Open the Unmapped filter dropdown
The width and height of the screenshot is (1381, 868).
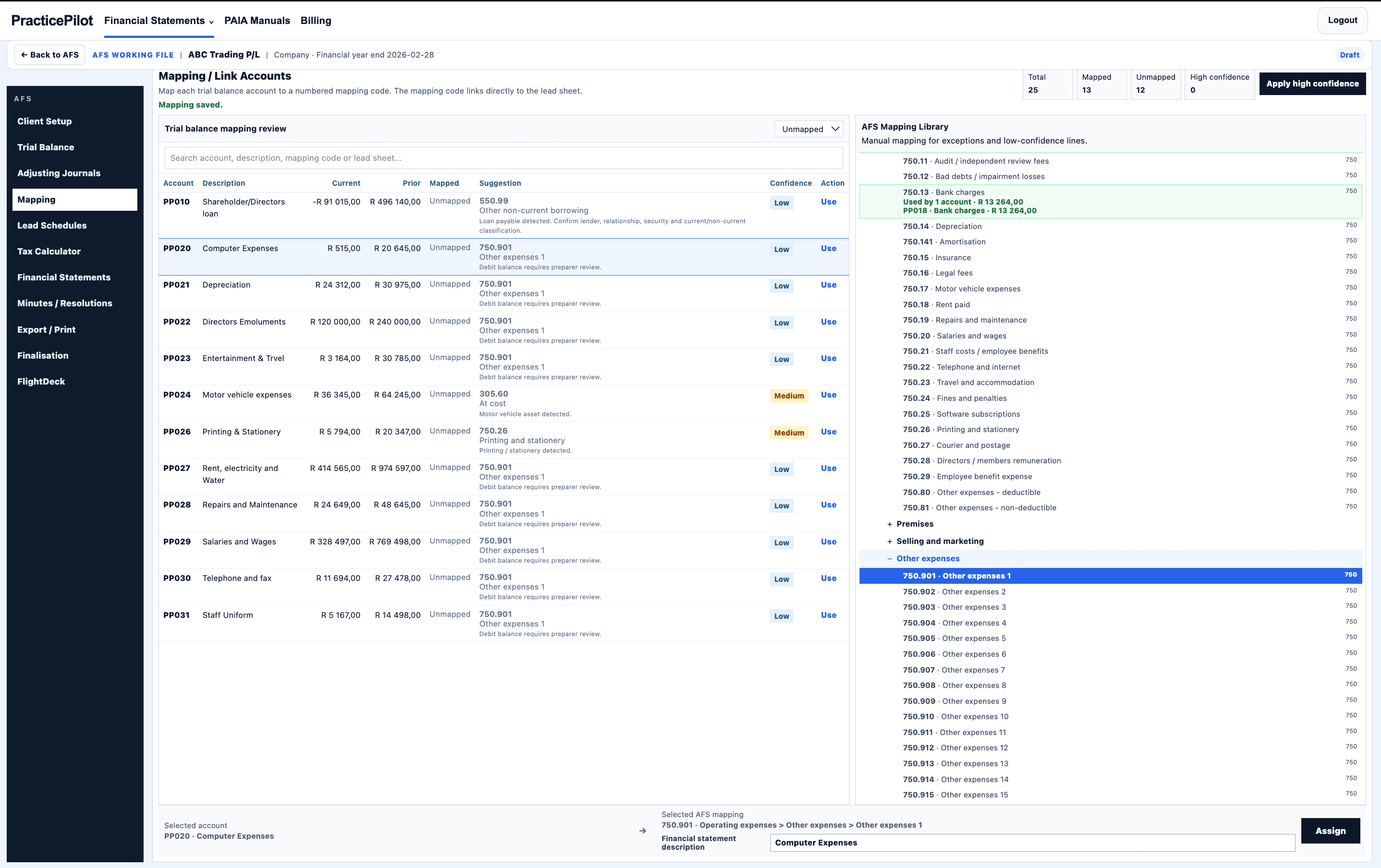coord(809,129)
